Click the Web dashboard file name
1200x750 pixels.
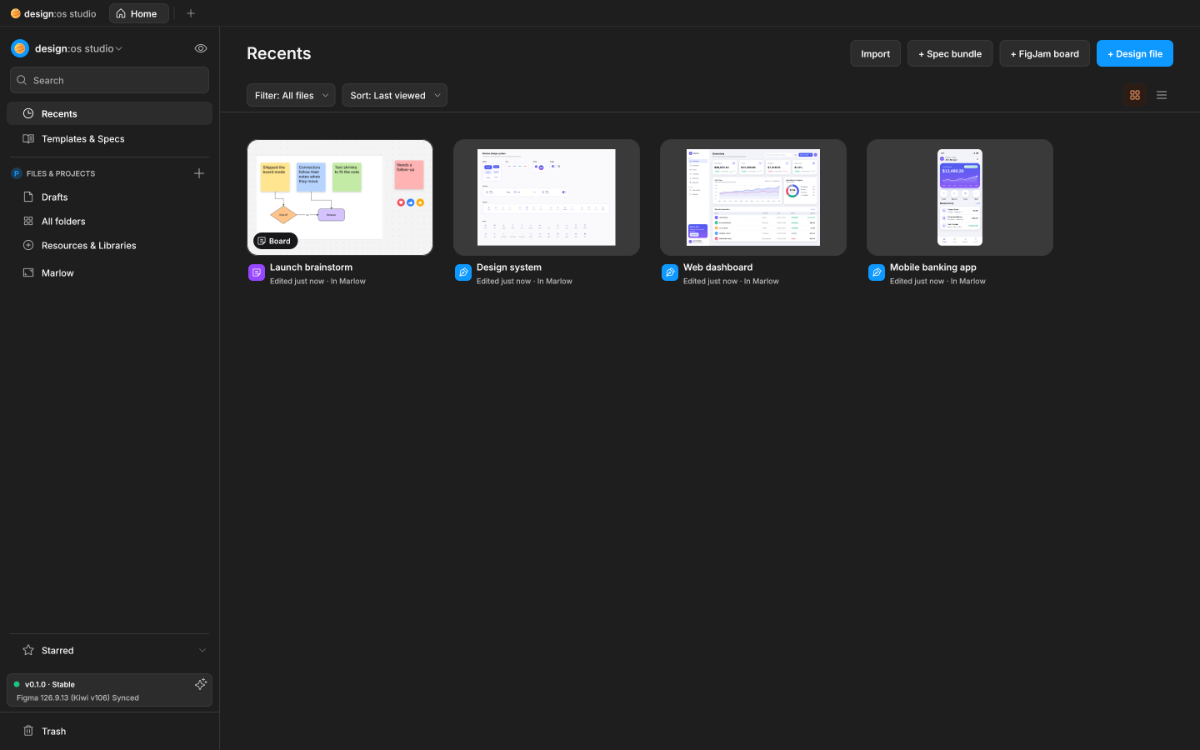click(x=718, y=267)
